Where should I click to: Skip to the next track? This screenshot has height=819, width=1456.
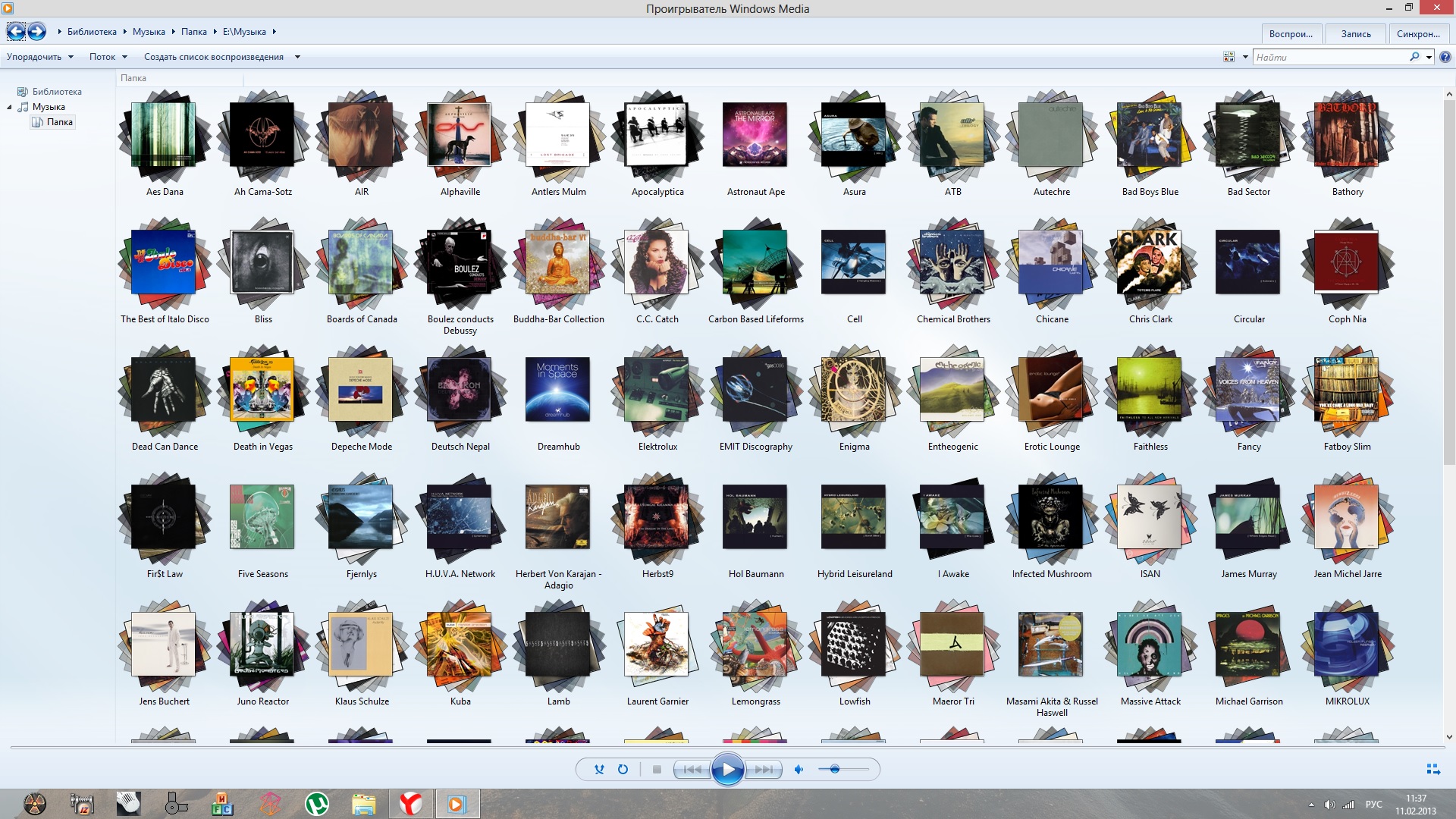click(x=764, y=769)
